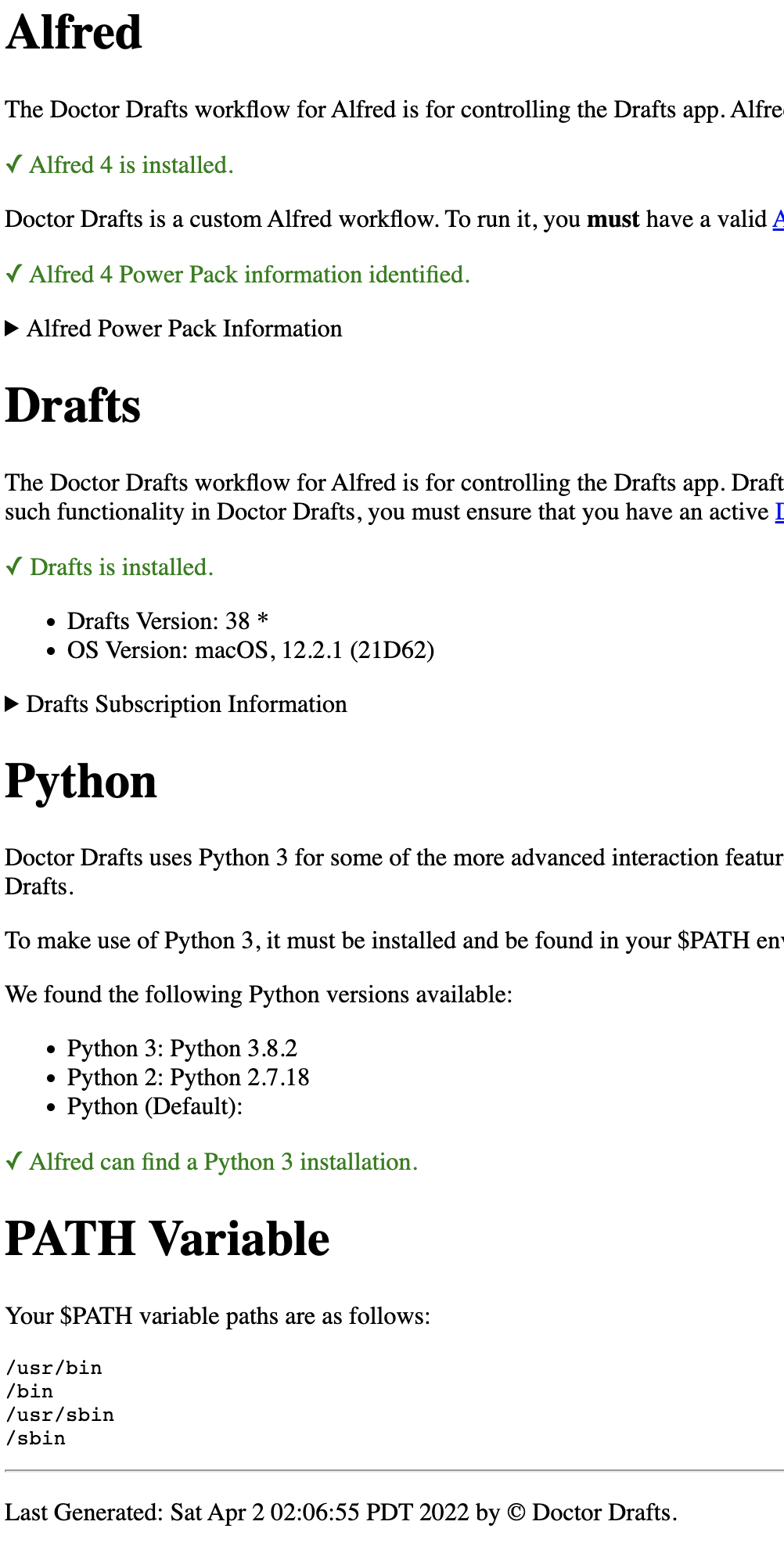Click the green checkmark beside 'Alfred 4 is installed'
784x1543 pixels.
pyautogui.click(x=13, y=165)
